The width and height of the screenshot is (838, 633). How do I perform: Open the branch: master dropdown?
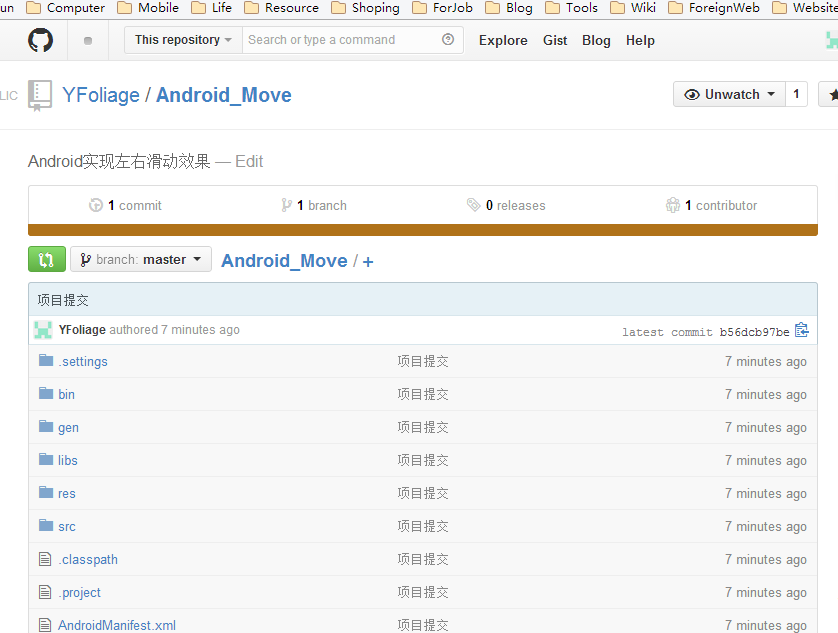tap(141, 260)
